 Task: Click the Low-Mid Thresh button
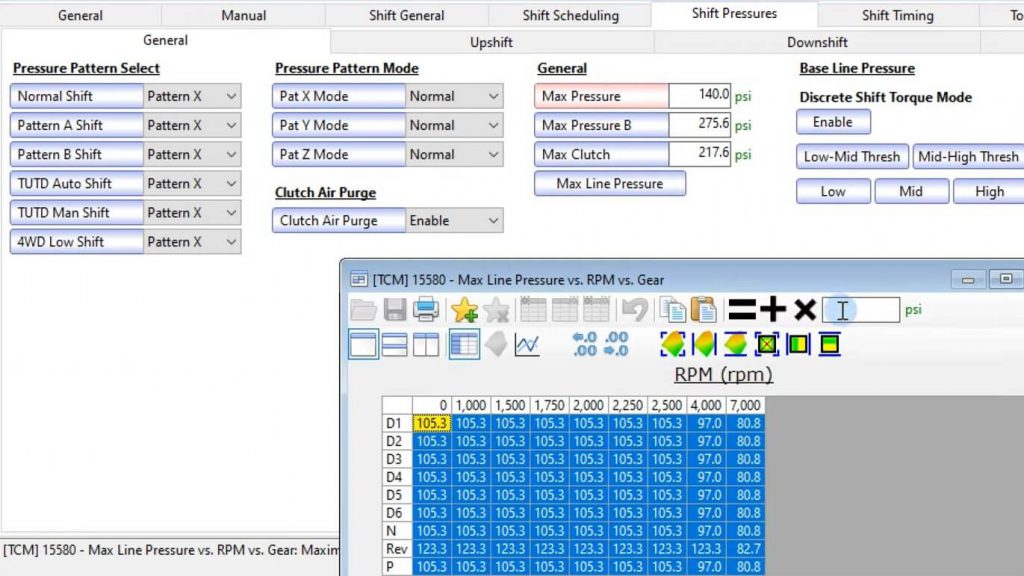[852, 157]
